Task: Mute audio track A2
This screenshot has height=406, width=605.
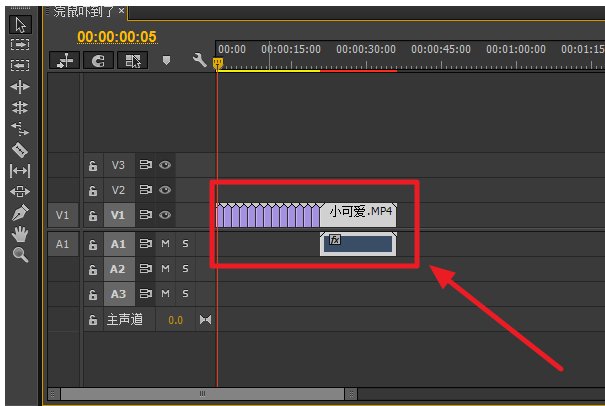Action: click(x=166, y=268)
